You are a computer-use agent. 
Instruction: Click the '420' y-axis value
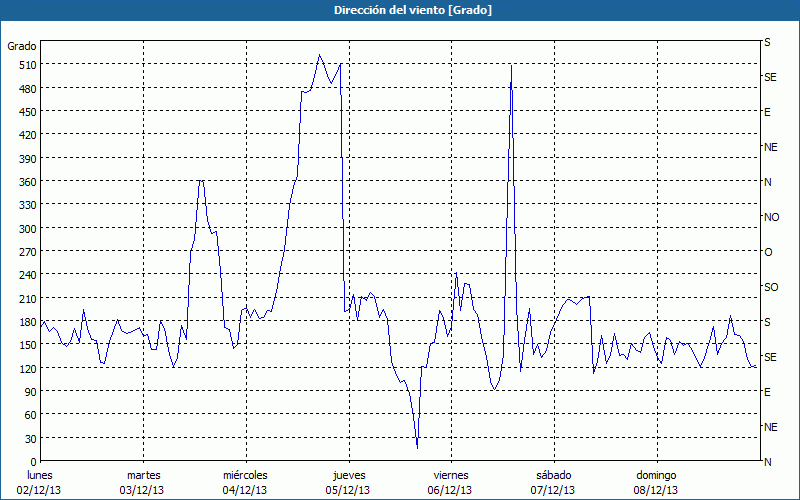[x=28, y=136]
